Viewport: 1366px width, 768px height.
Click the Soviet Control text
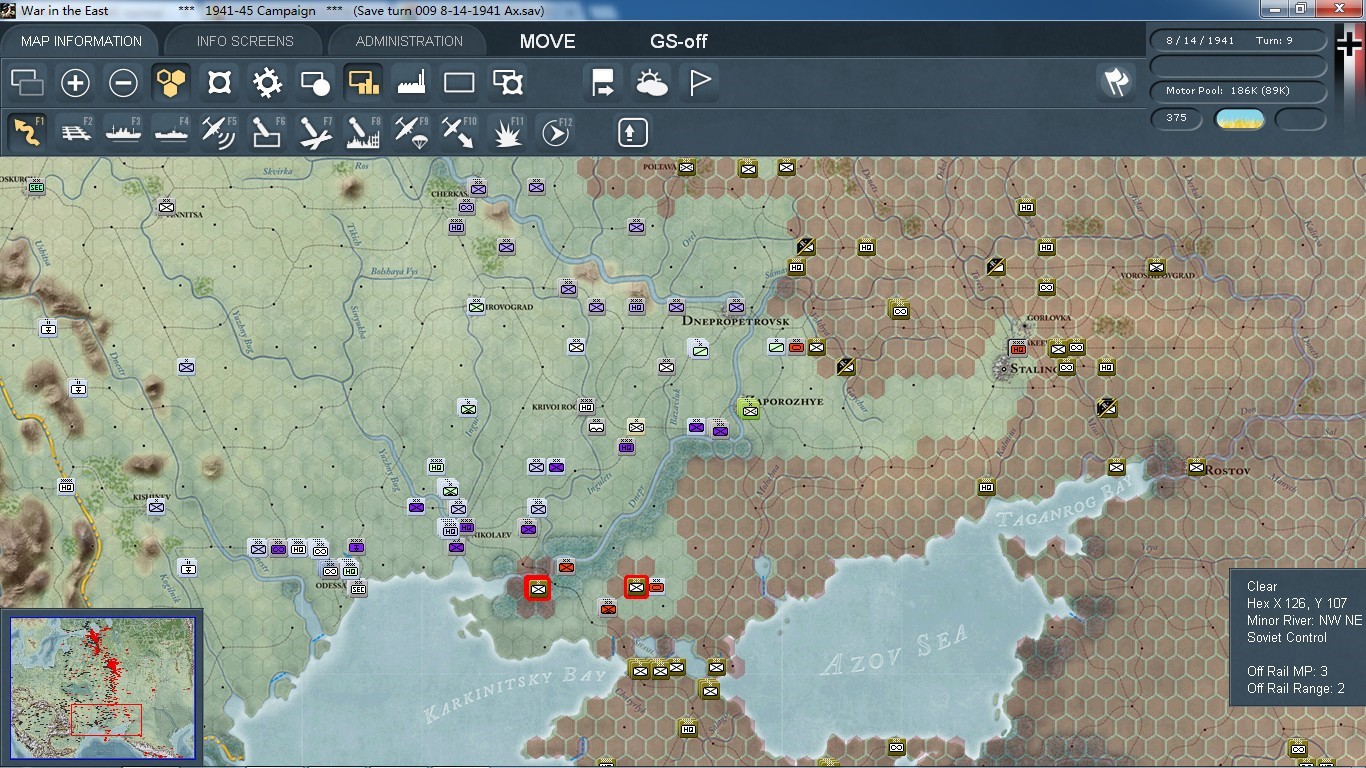coord(1287,637)
